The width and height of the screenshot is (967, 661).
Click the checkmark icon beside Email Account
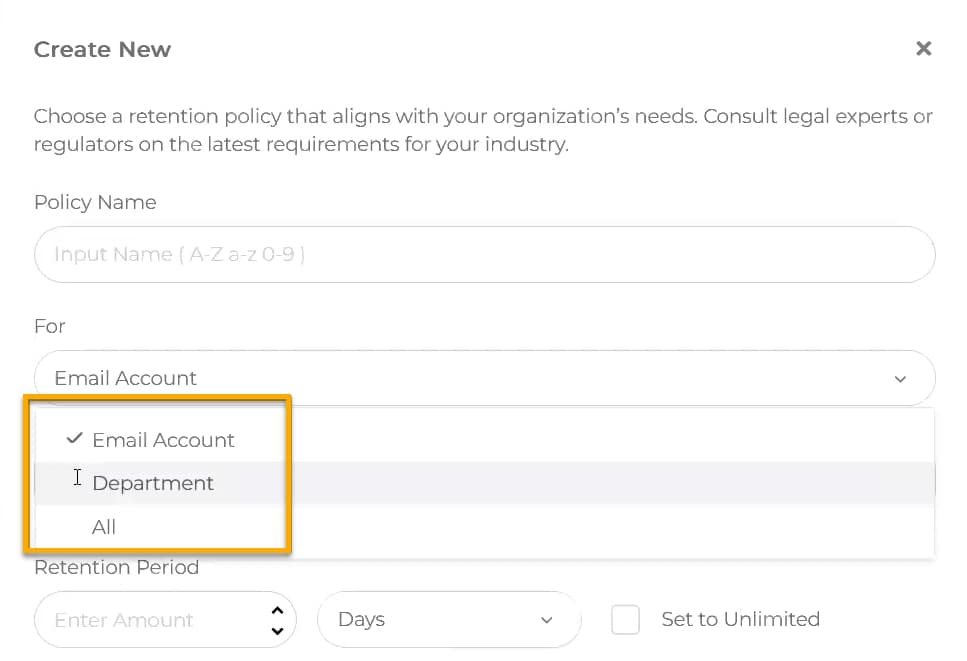click(75, 438)
